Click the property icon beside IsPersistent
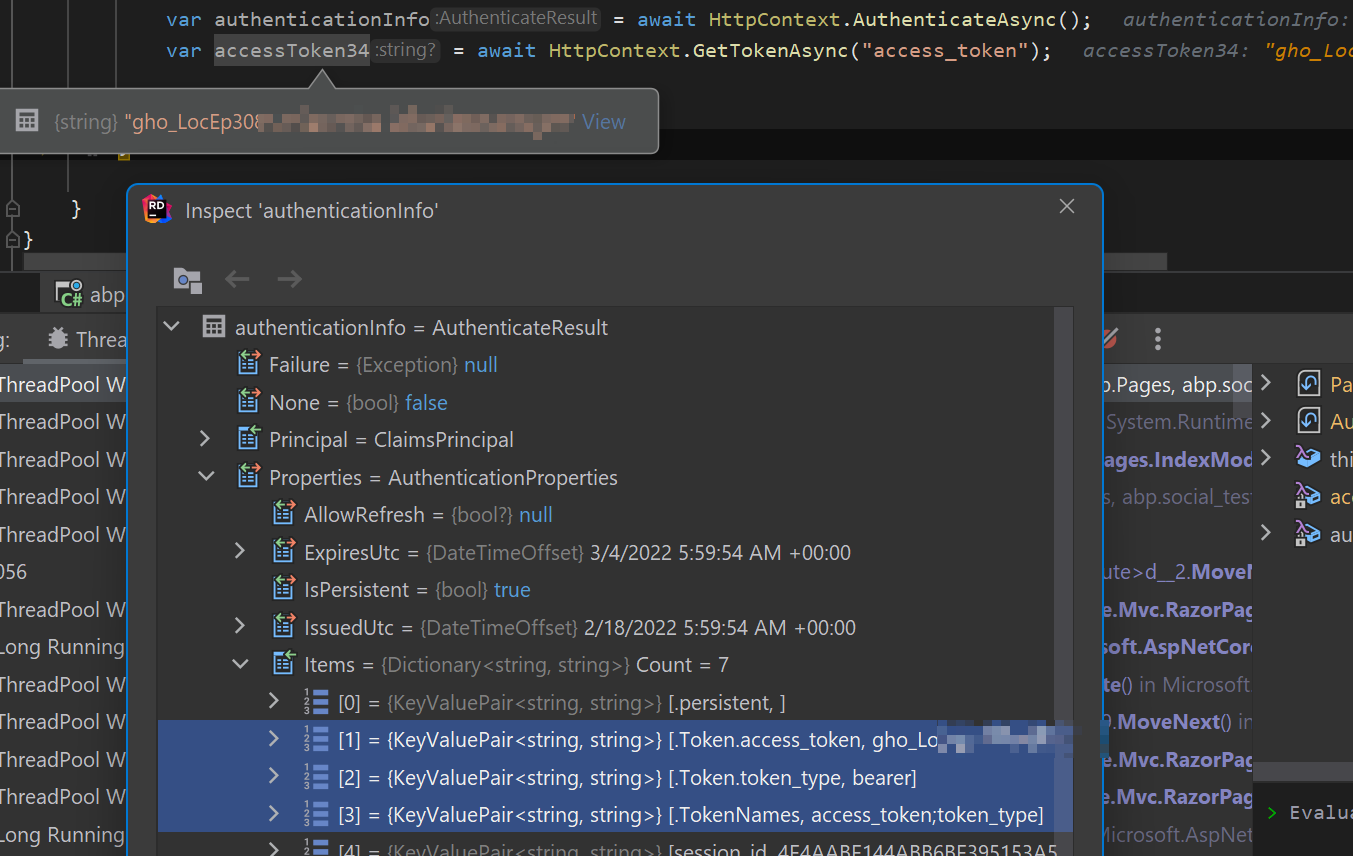This screenshot has height=856, width=1353. click(284, 590)
